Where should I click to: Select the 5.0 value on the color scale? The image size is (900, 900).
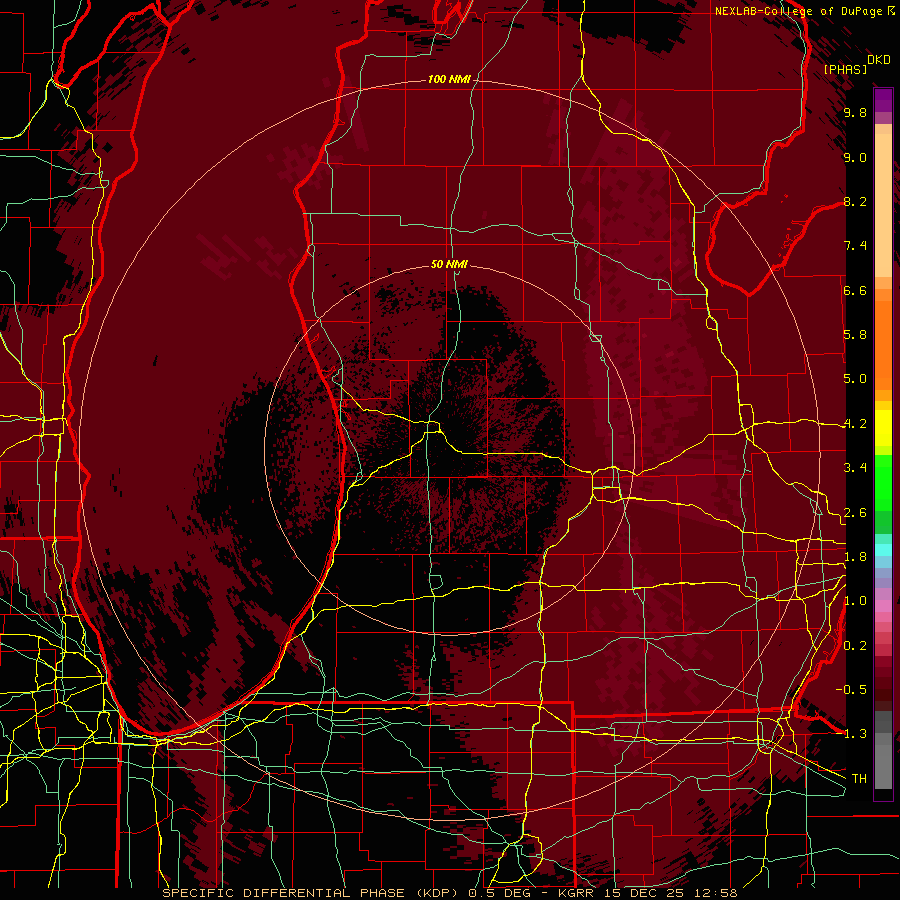click(855, 379)
